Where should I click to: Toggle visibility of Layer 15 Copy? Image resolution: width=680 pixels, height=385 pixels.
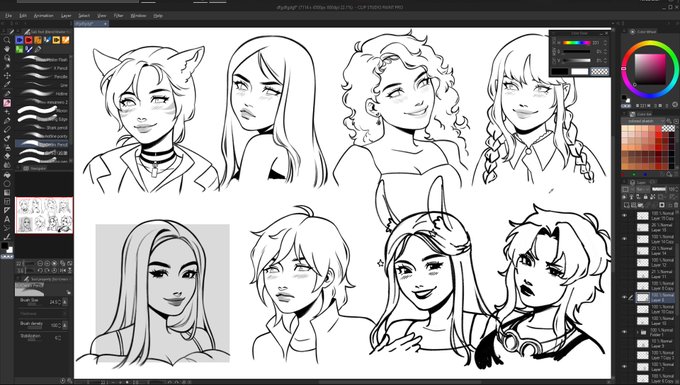[624, 215]
